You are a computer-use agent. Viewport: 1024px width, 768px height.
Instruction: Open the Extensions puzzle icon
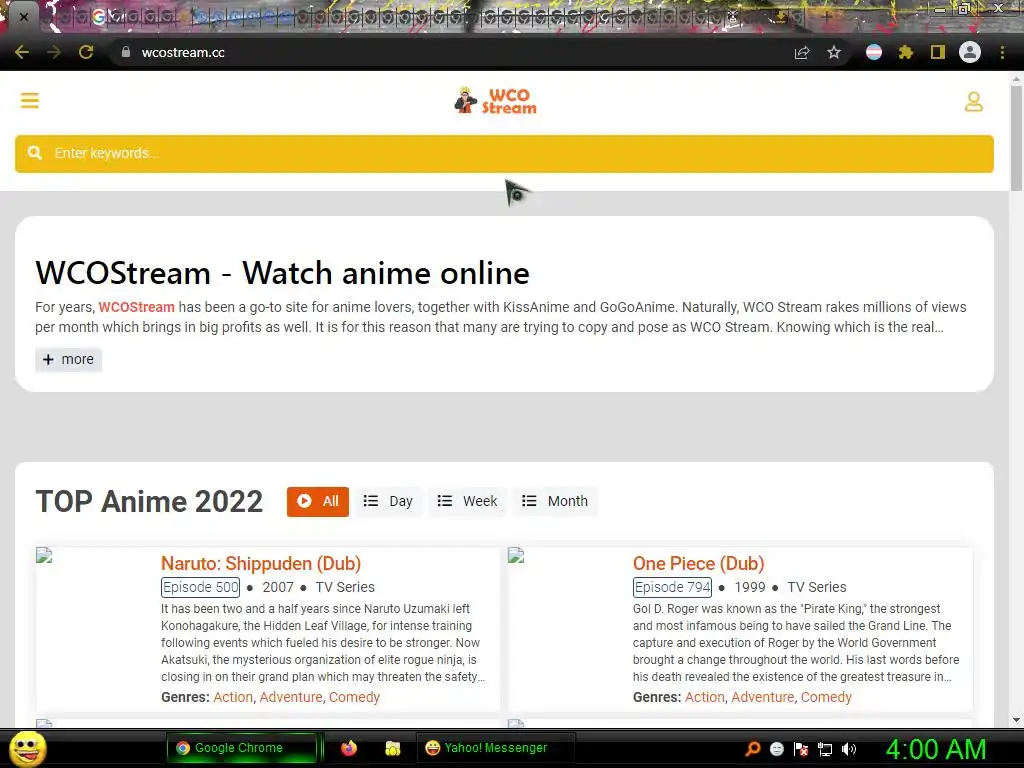[906, 52]
